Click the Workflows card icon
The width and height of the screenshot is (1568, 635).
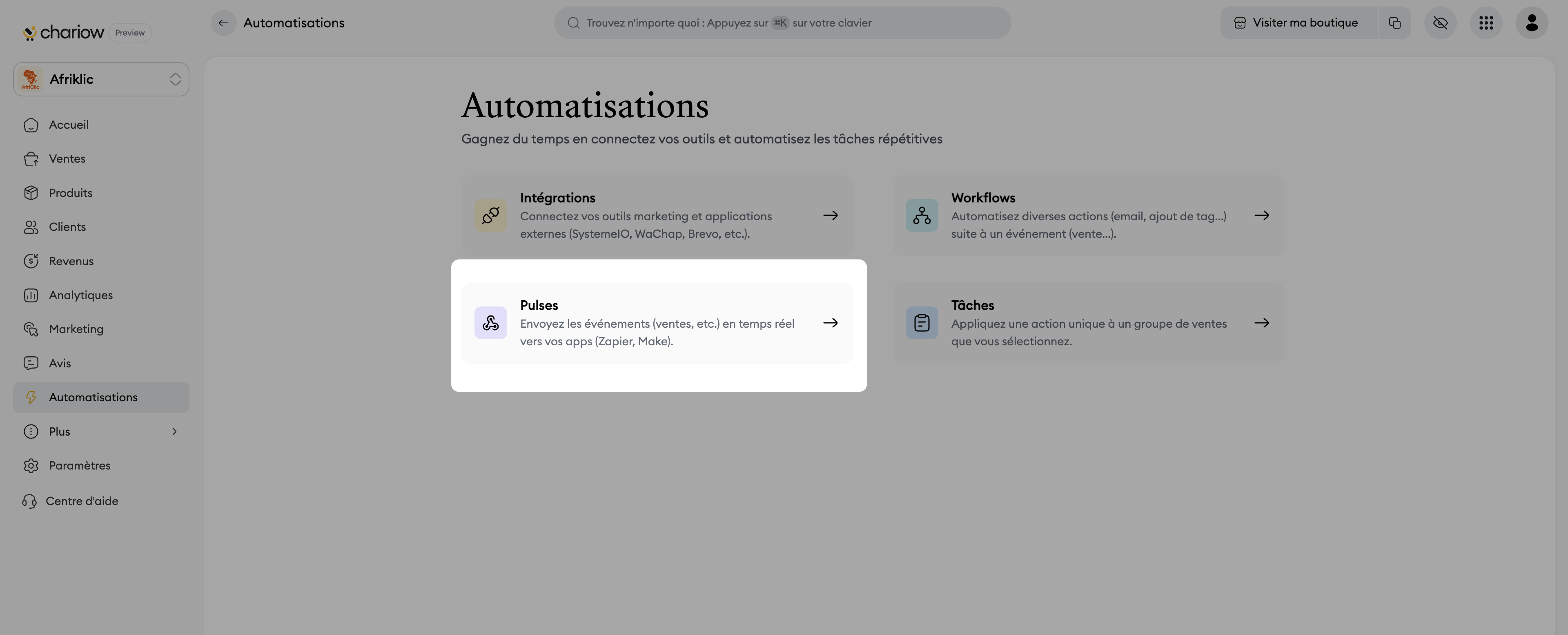point(922,215)
